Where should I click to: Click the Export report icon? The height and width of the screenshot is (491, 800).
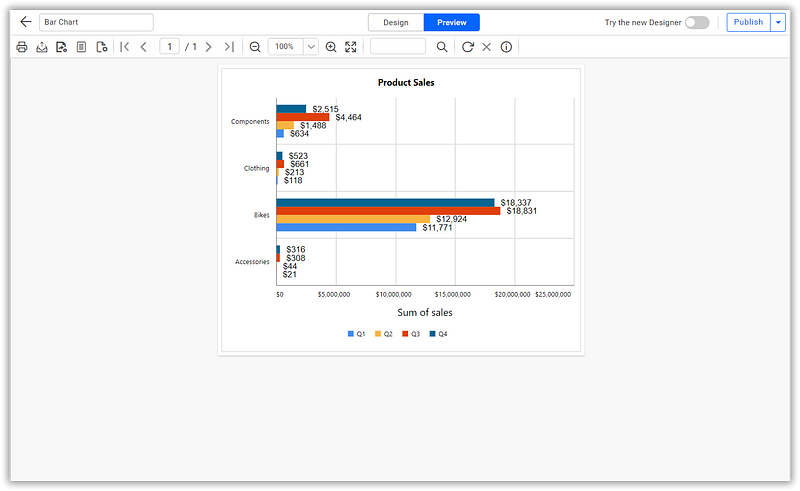click(42, 47)
